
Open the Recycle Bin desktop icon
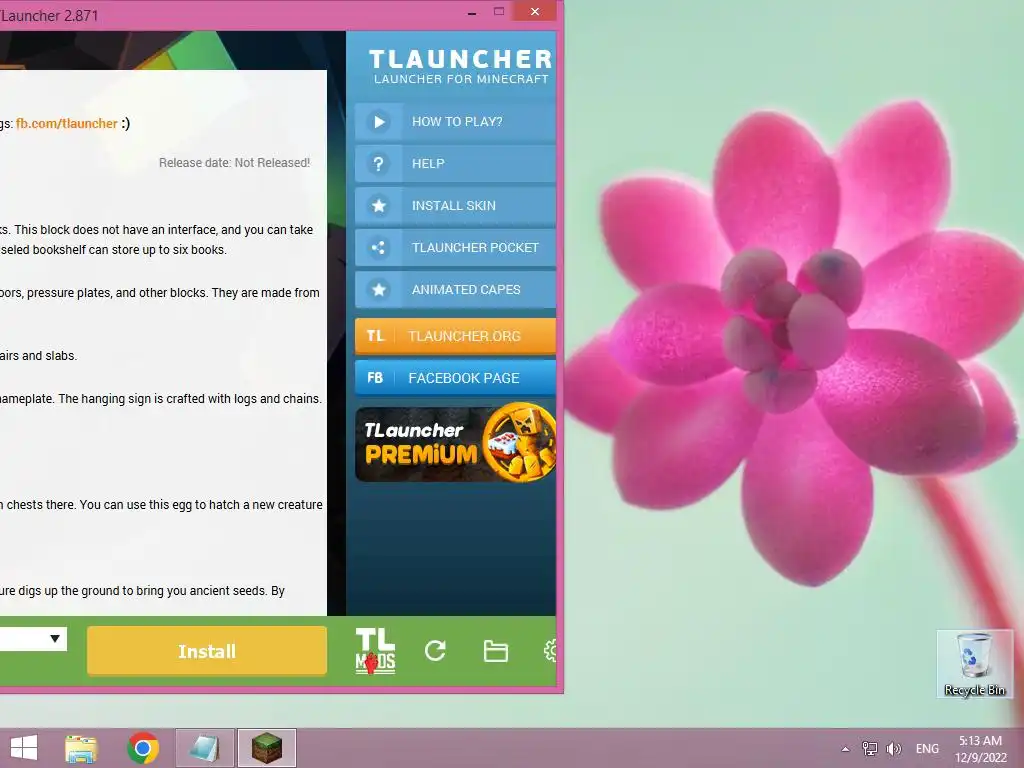tap(975, 664)
